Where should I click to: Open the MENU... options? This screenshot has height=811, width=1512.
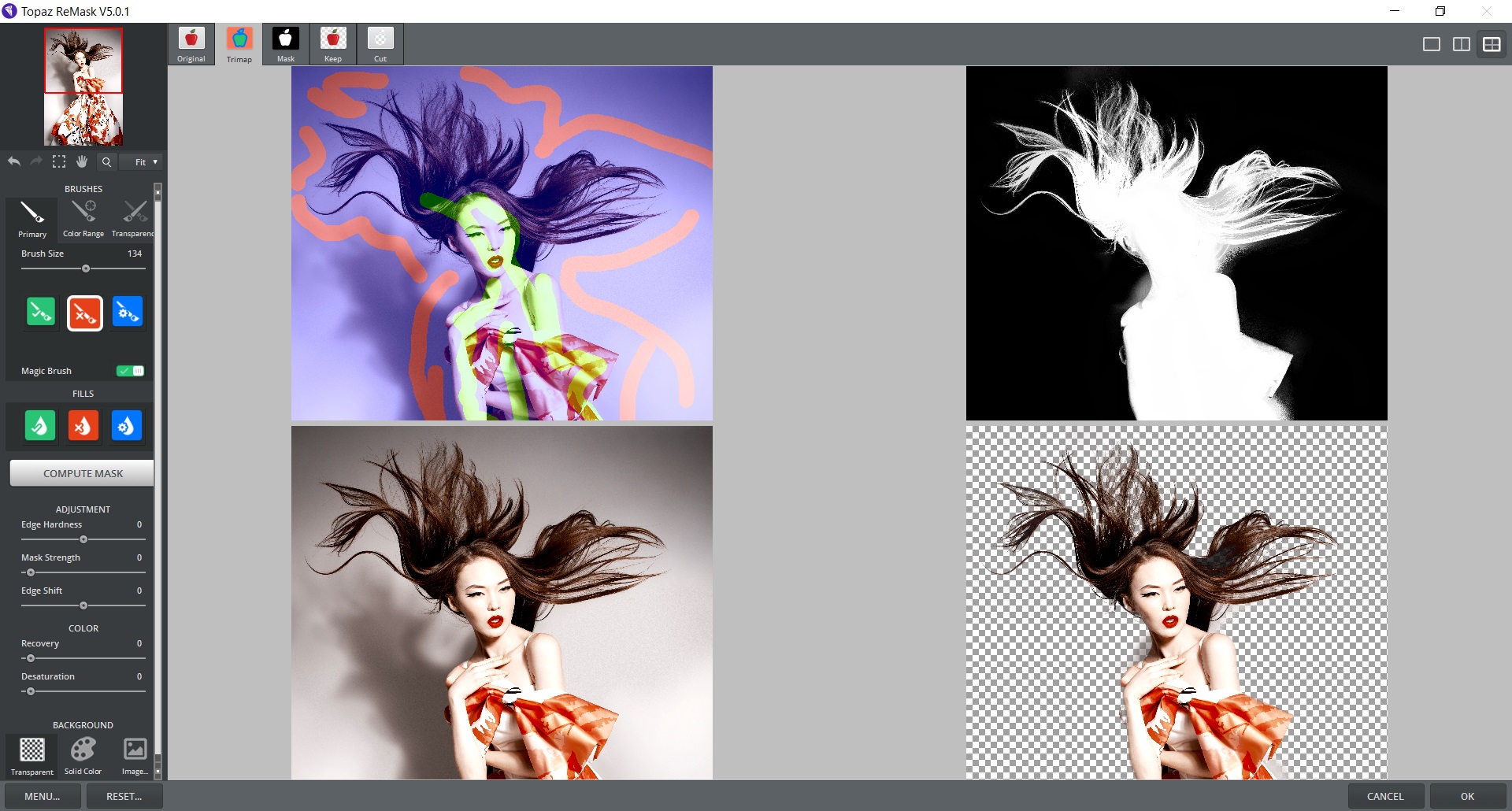(x=41, y=796)
